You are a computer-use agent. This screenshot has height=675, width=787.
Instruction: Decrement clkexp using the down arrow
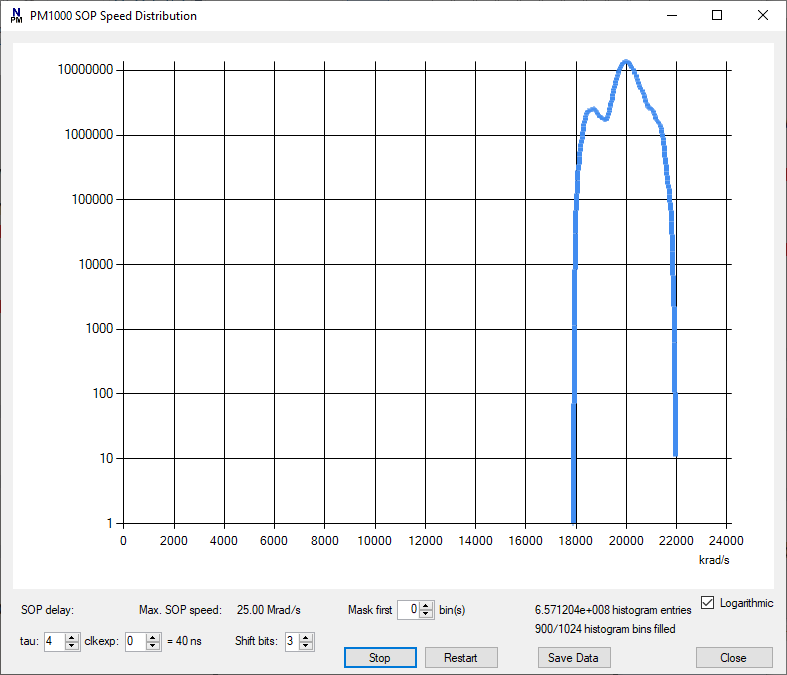[x=153, y=646]
